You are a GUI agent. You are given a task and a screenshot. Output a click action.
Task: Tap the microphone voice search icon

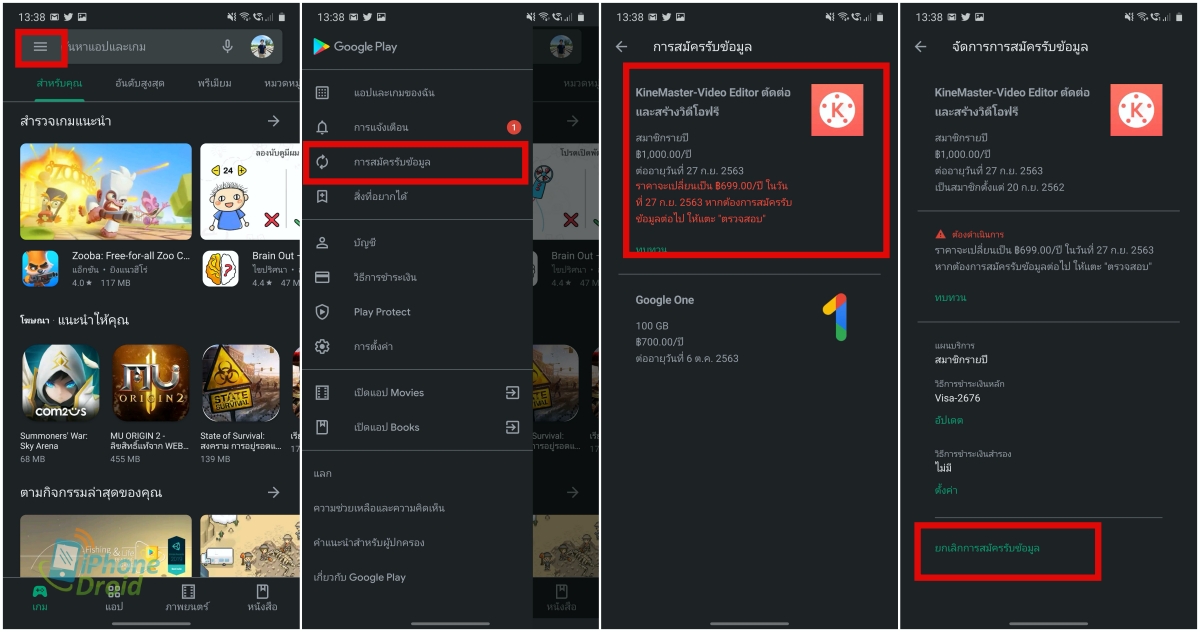click(228, 47)
